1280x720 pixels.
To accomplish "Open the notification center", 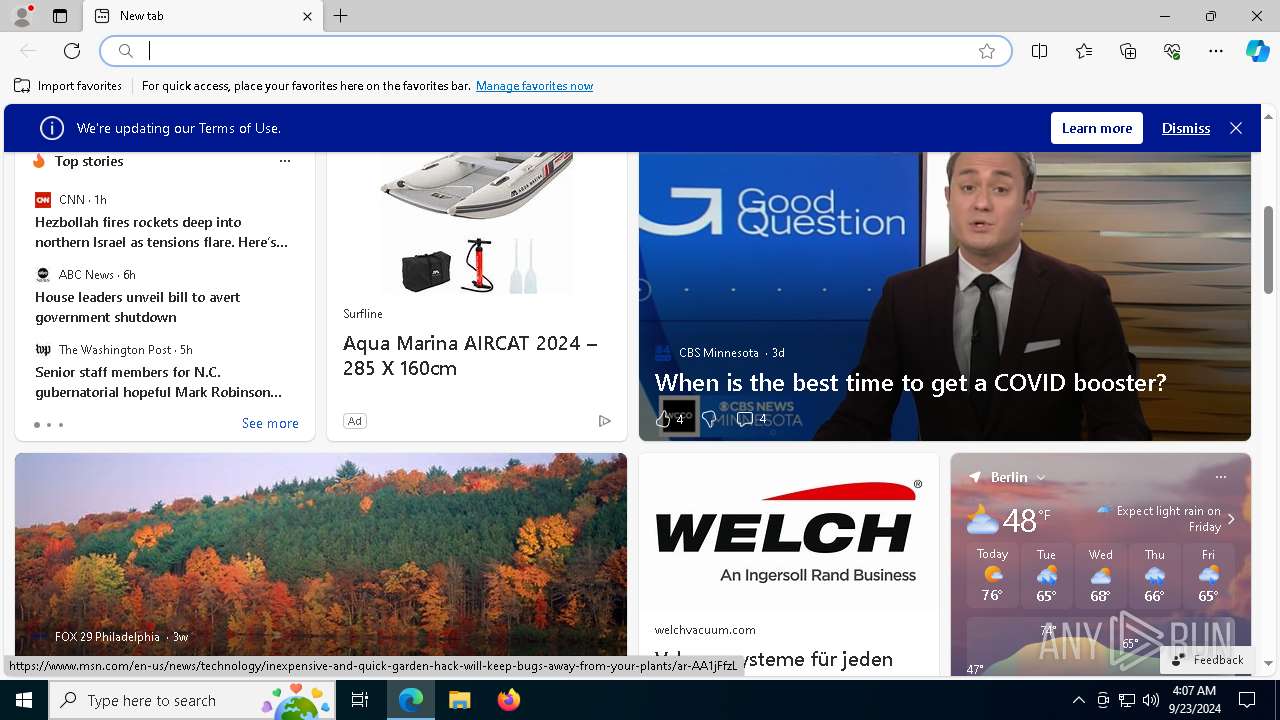I will click(1247, 700).
